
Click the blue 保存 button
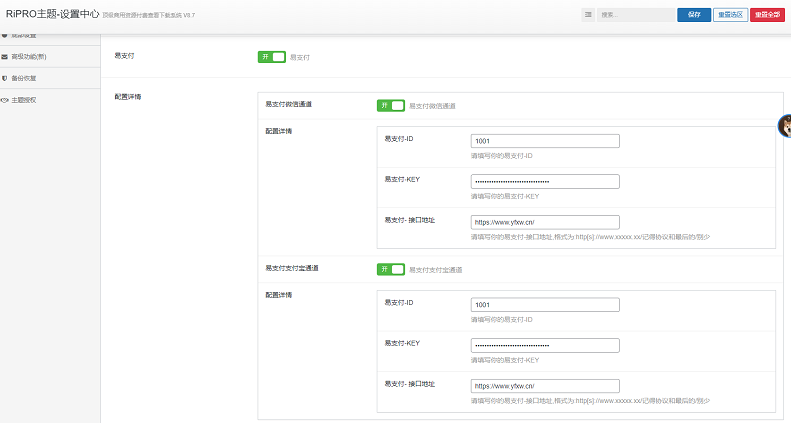694,15
